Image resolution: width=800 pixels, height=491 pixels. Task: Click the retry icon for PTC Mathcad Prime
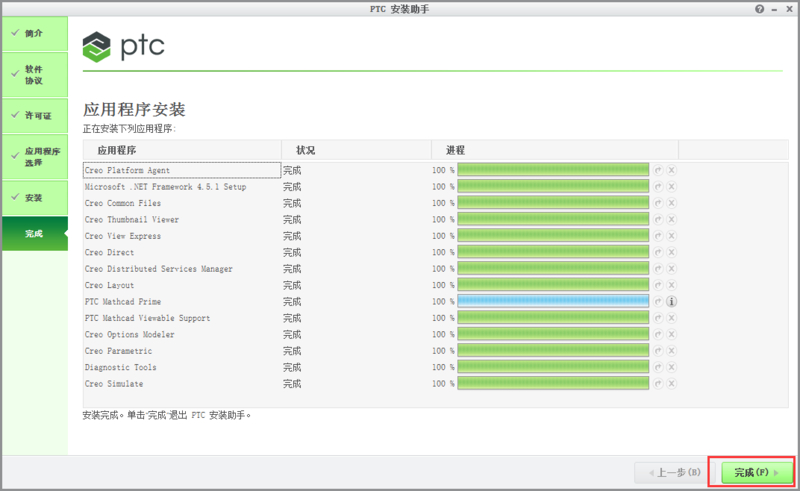pyautogui.click(x=658, y=301)
